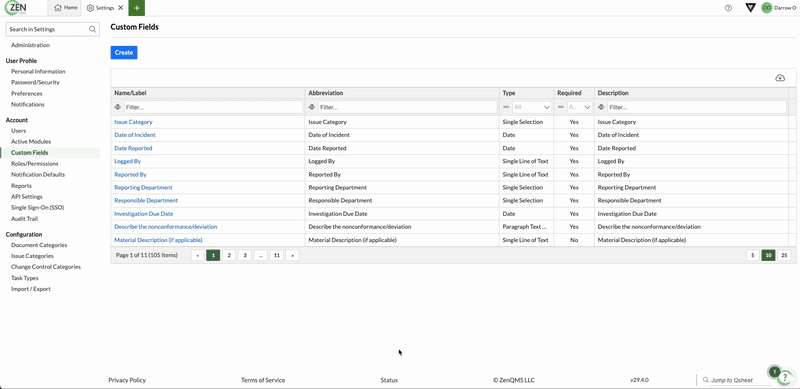The height and width of the screenshot is (389, 800).
Task: Open Active Modules in sidebar
Action: tap(31, 141)
